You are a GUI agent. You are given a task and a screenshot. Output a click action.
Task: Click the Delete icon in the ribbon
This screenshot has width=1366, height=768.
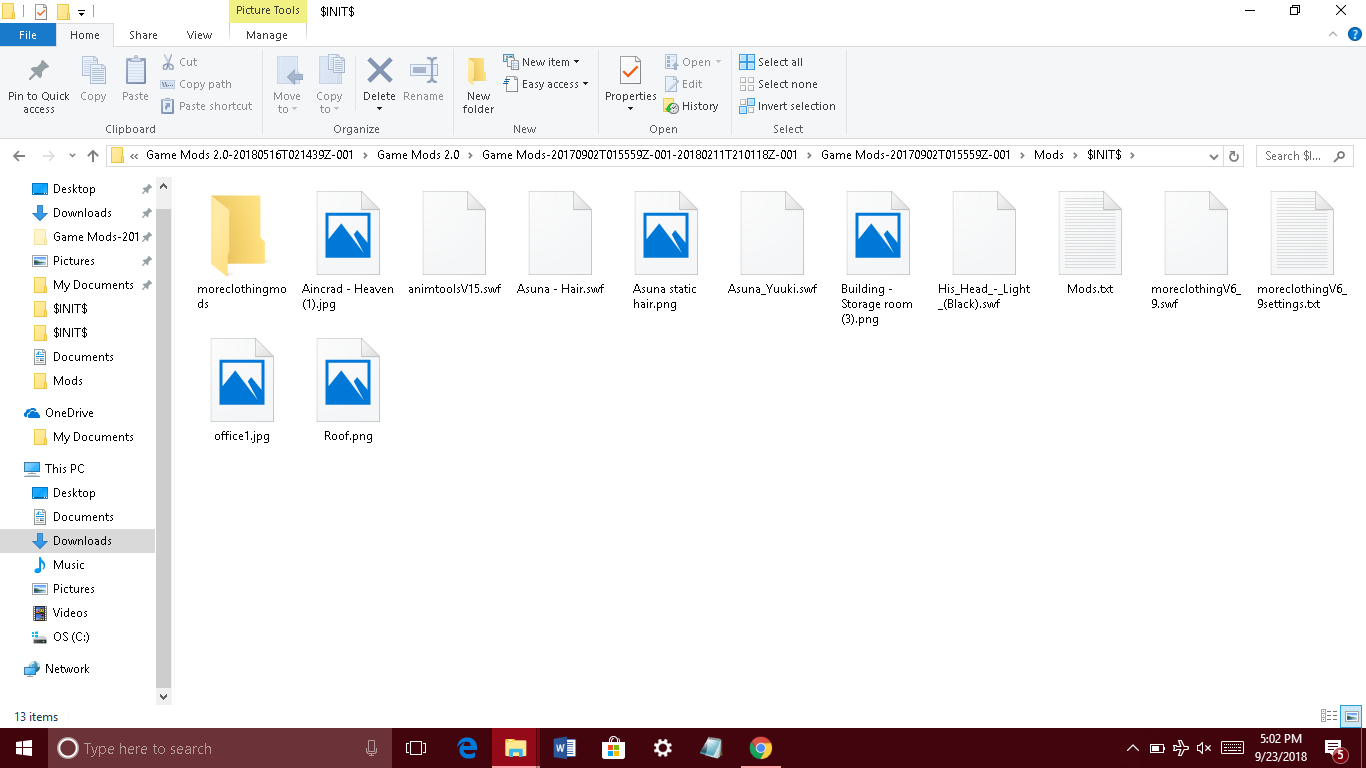[x=379, y=73]
